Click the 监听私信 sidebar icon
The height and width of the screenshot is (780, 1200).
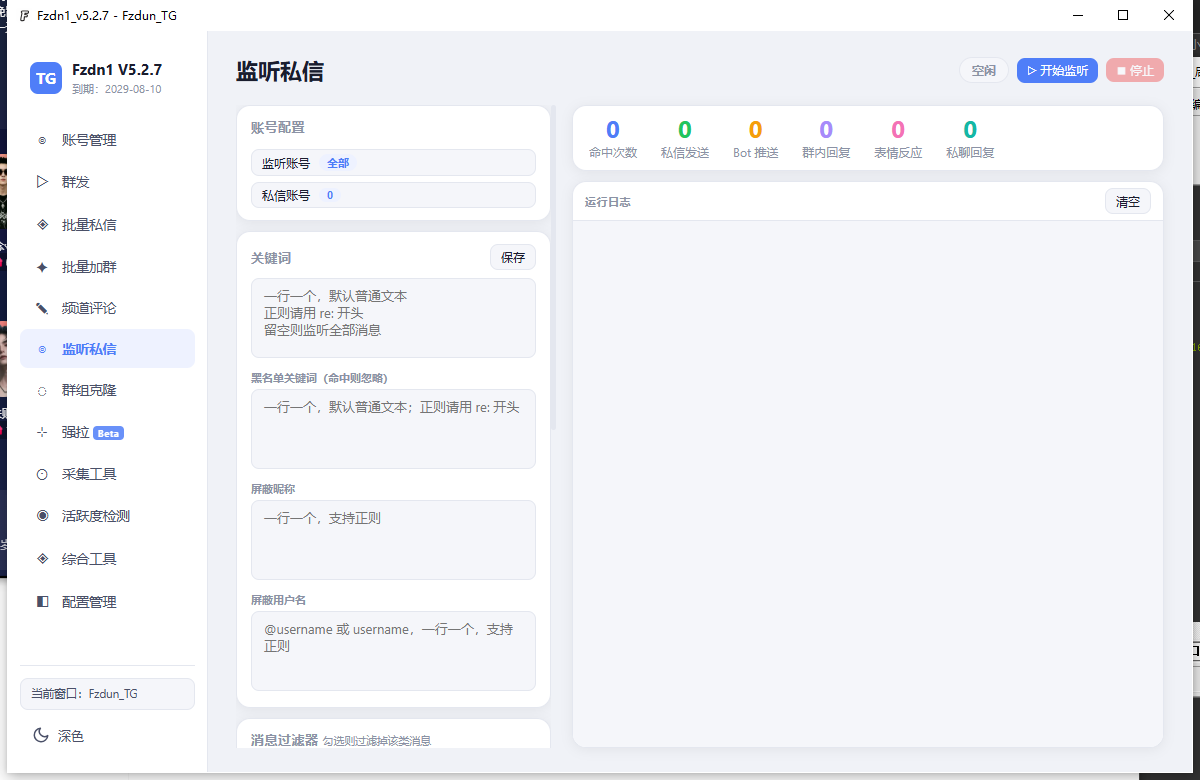(42, 349)
